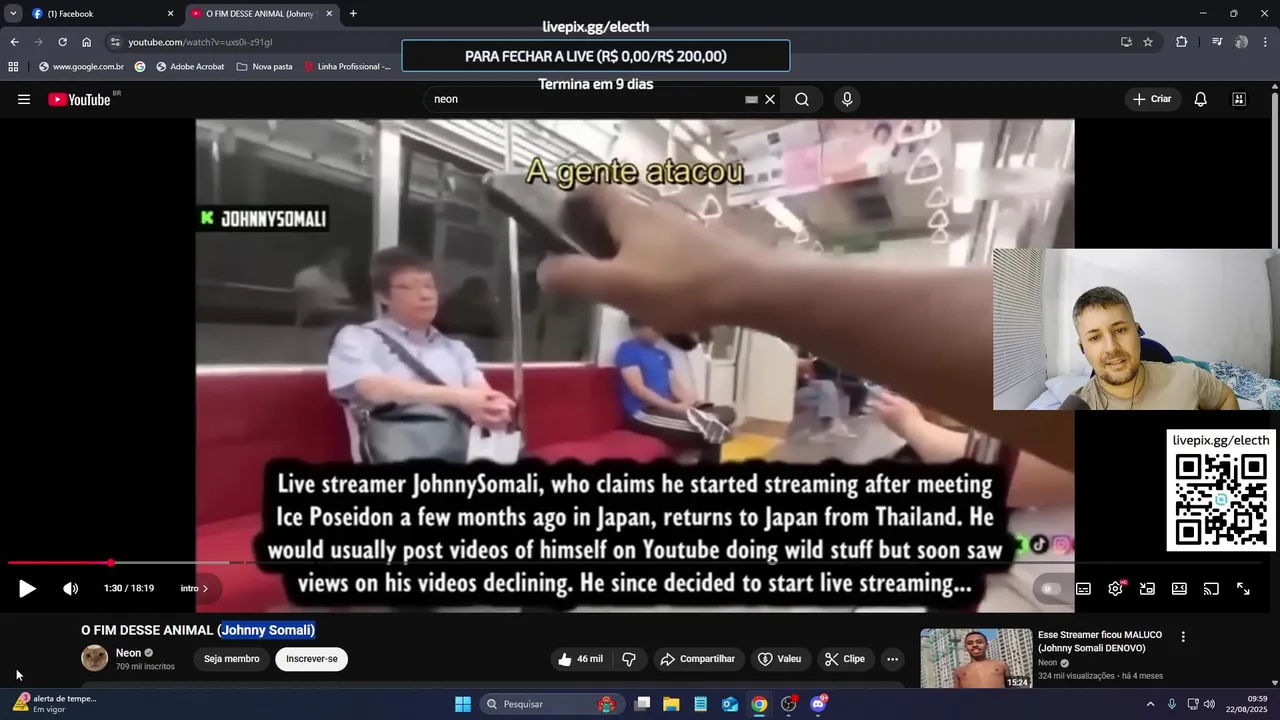Open the YouTube account avatar menu
Screen dimensions: 1280x720
point(1239,99)
